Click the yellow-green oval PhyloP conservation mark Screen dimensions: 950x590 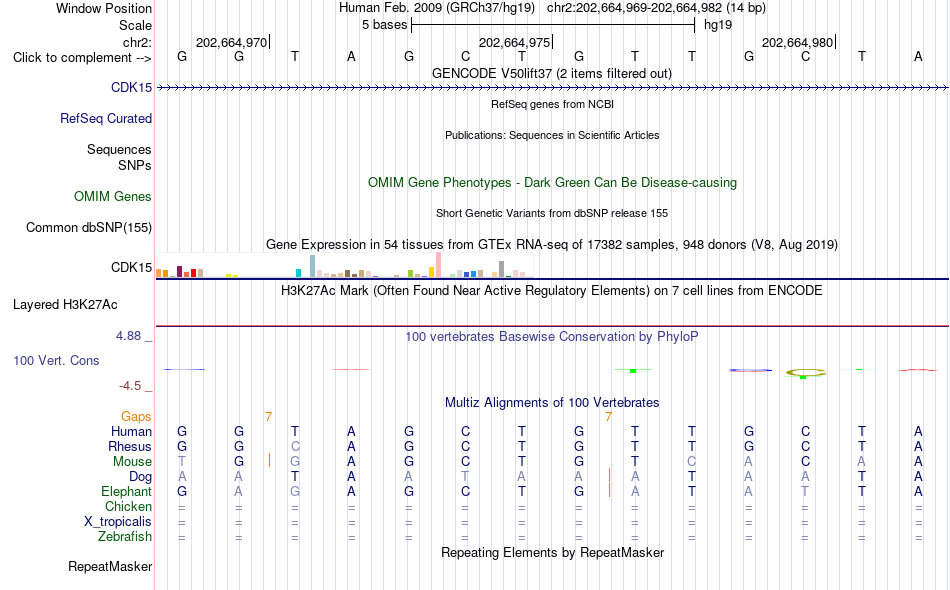805,373
